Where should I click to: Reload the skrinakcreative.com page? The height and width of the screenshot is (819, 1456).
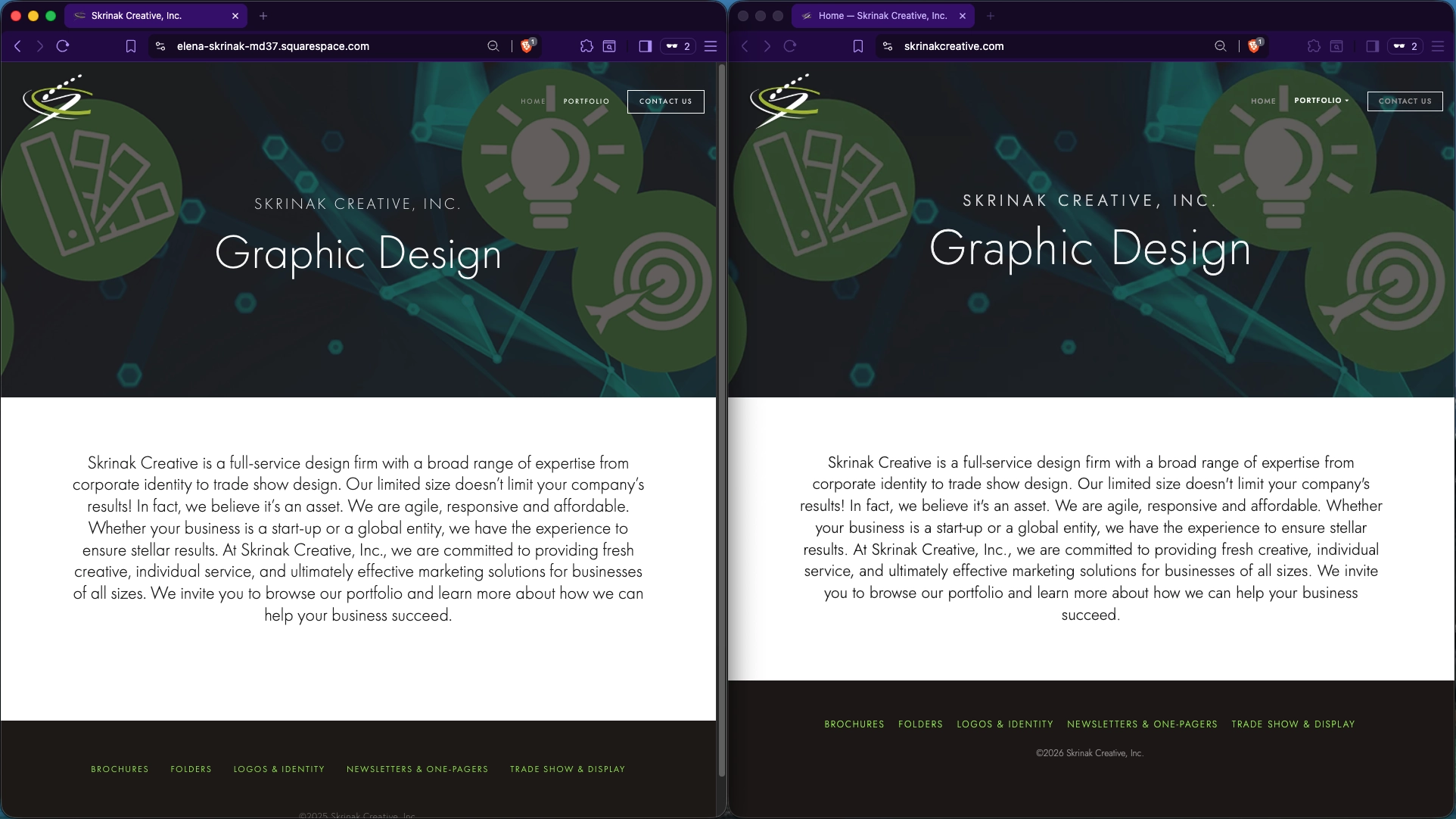tap(789, 46)
